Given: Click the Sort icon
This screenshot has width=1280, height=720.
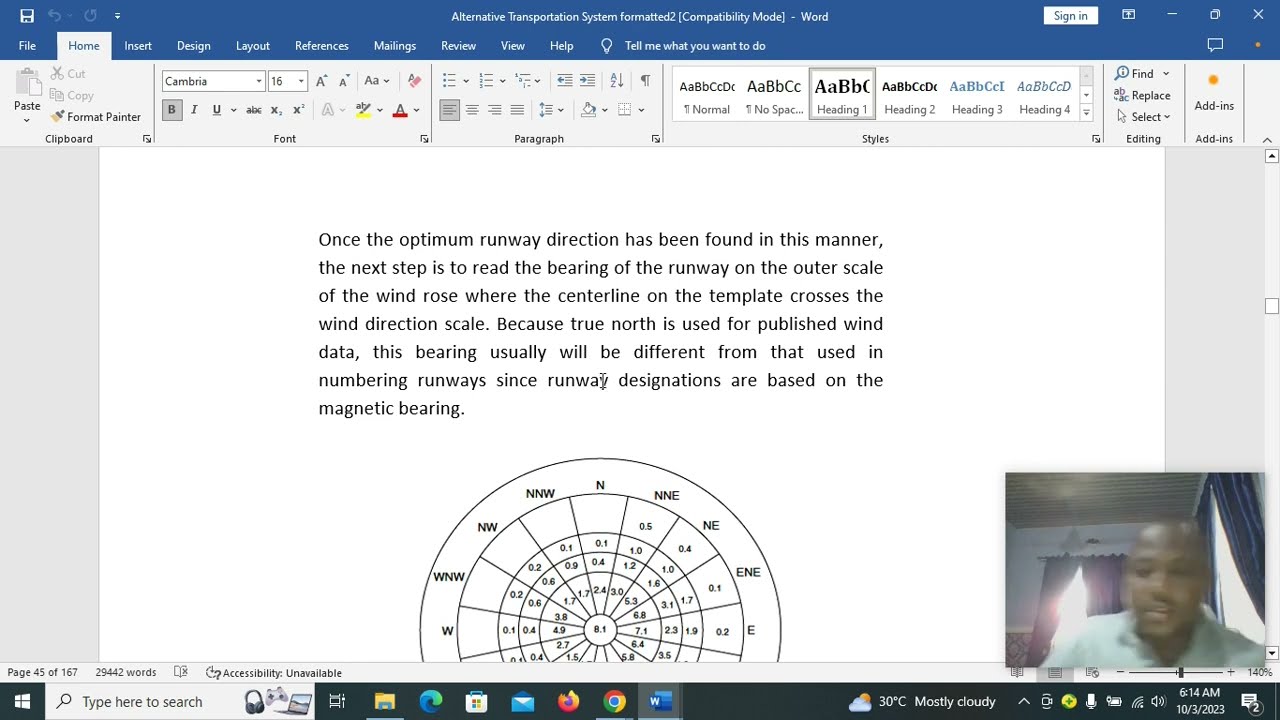Looking at the screenshot, I should point(617,81).
